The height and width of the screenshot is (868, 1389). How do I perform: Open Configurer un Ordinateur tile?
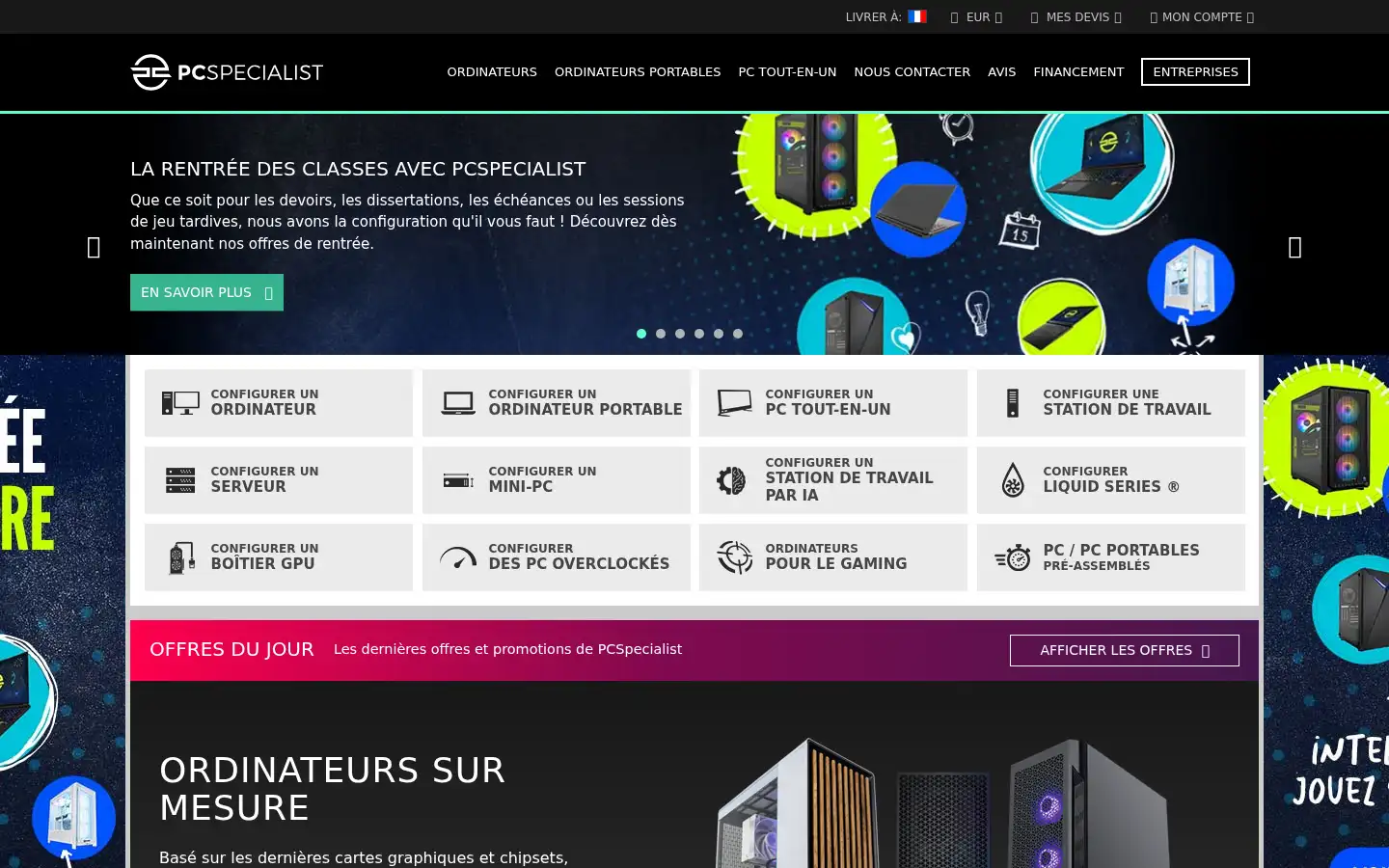click(279, 402)
